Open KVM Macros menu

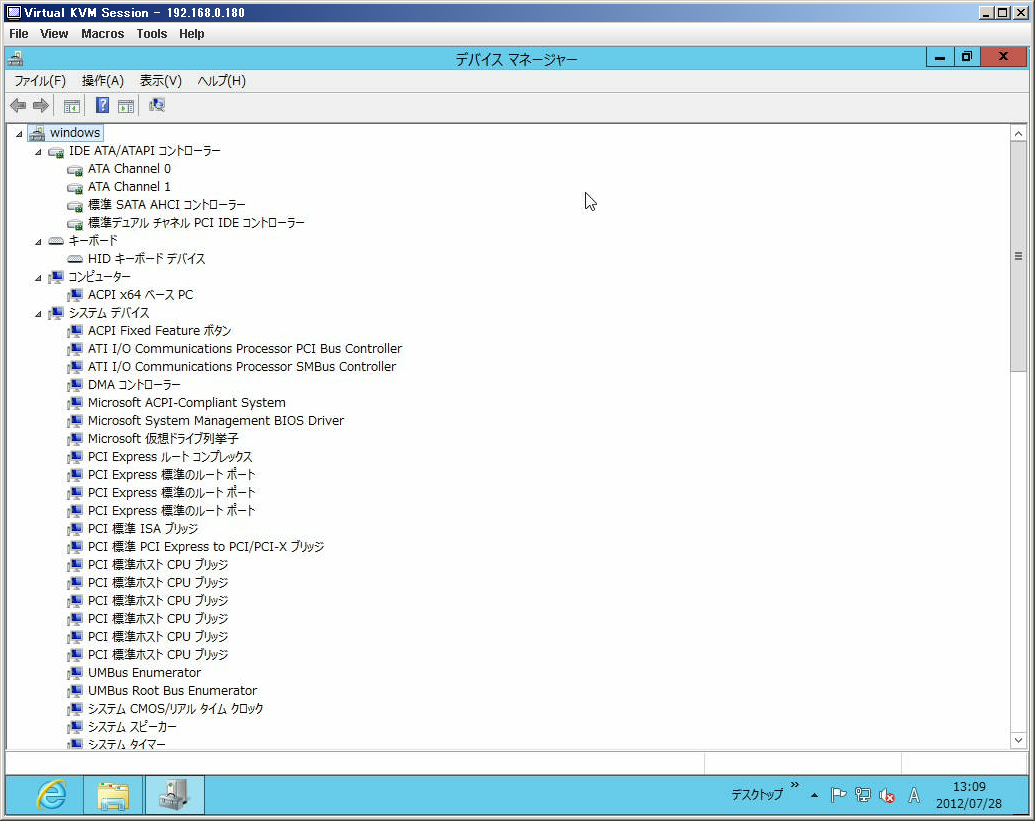click(102, 34)
